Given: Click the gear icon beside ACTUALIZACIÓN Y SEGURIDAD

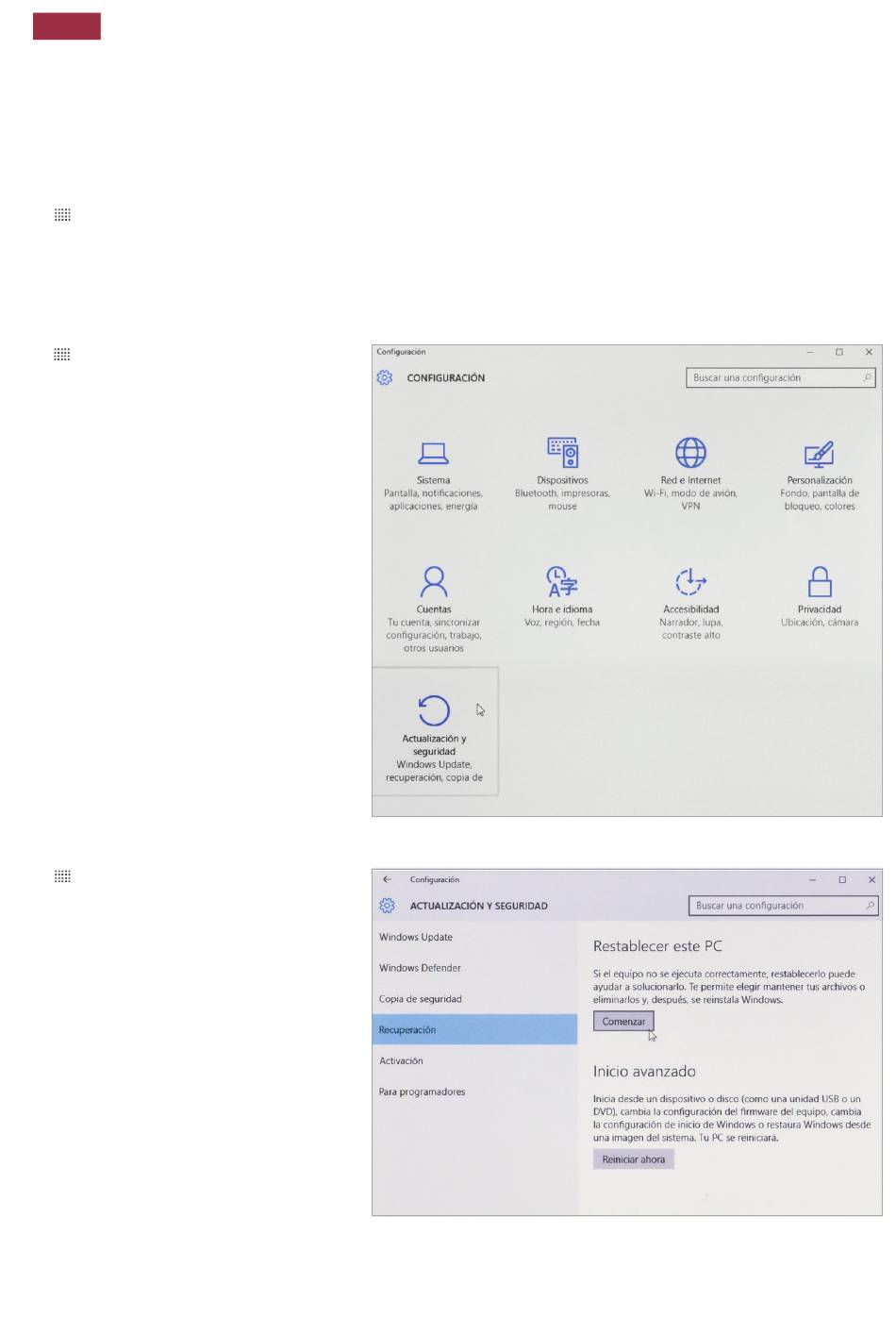Looking at the screenshot, I should (387, 906).
